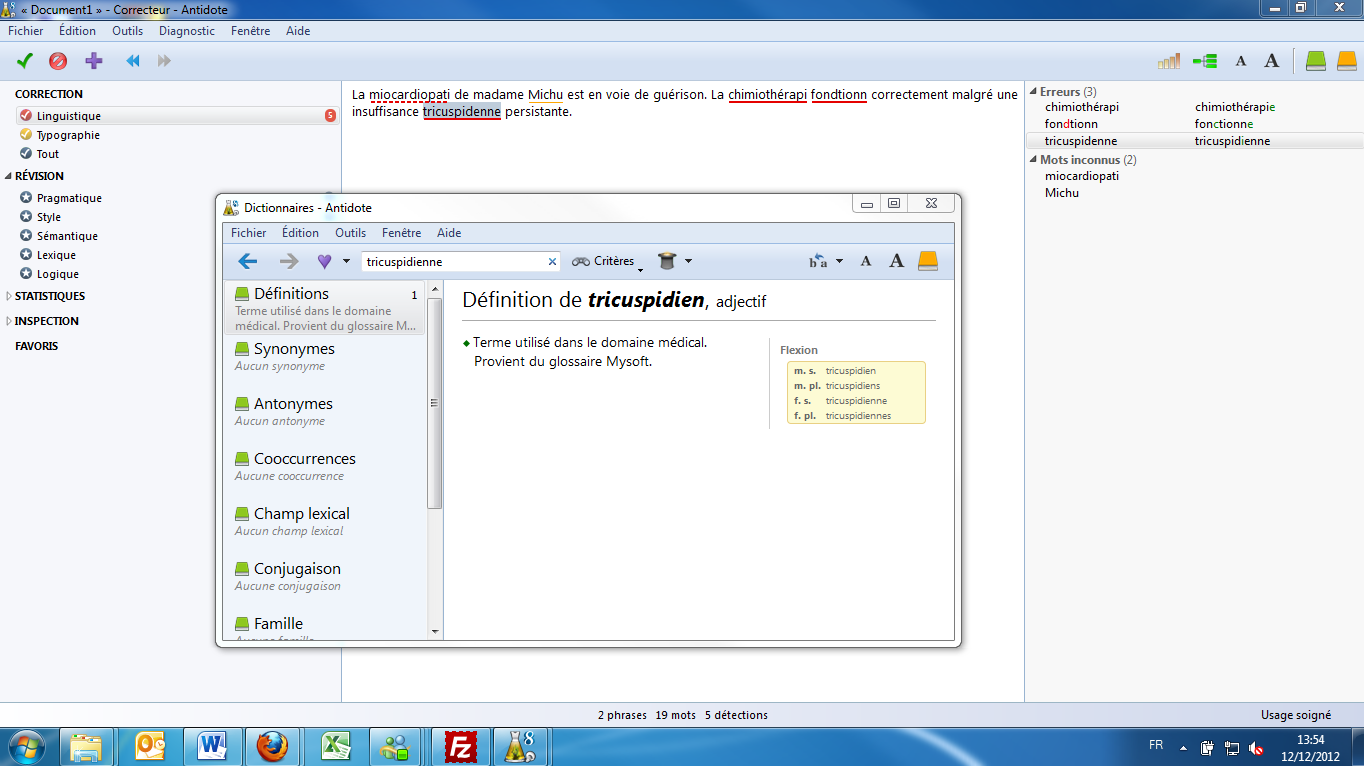Open Fenêtre menu in Dictionnaires window
The height and width of the screenshot is (766, 1364).
[401, 233]
